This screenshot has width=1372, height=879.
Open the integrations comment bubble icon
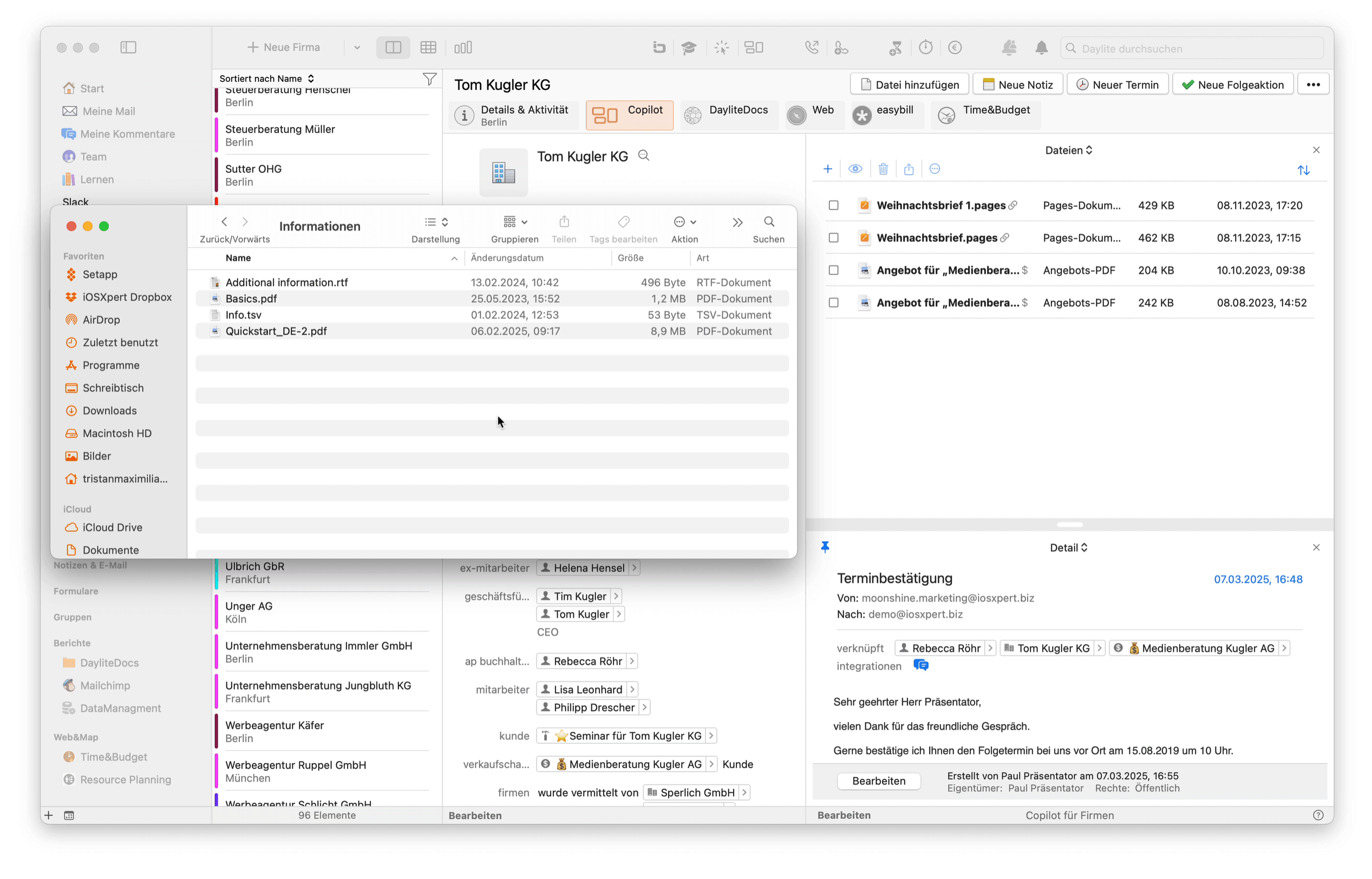tap(920, 665)
